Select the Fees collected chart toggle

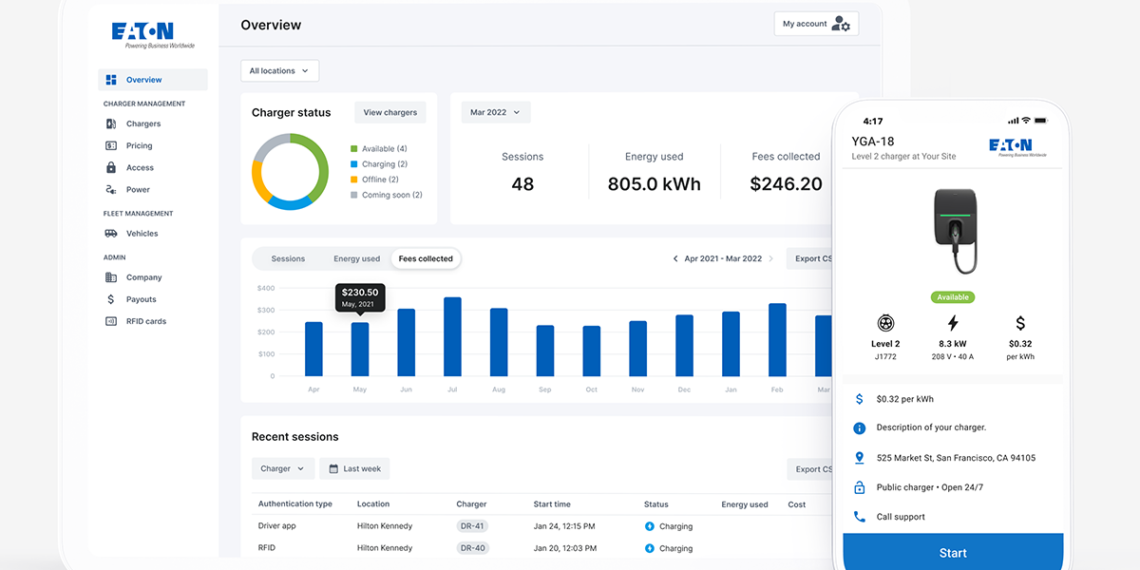click(x=426, y=259)
